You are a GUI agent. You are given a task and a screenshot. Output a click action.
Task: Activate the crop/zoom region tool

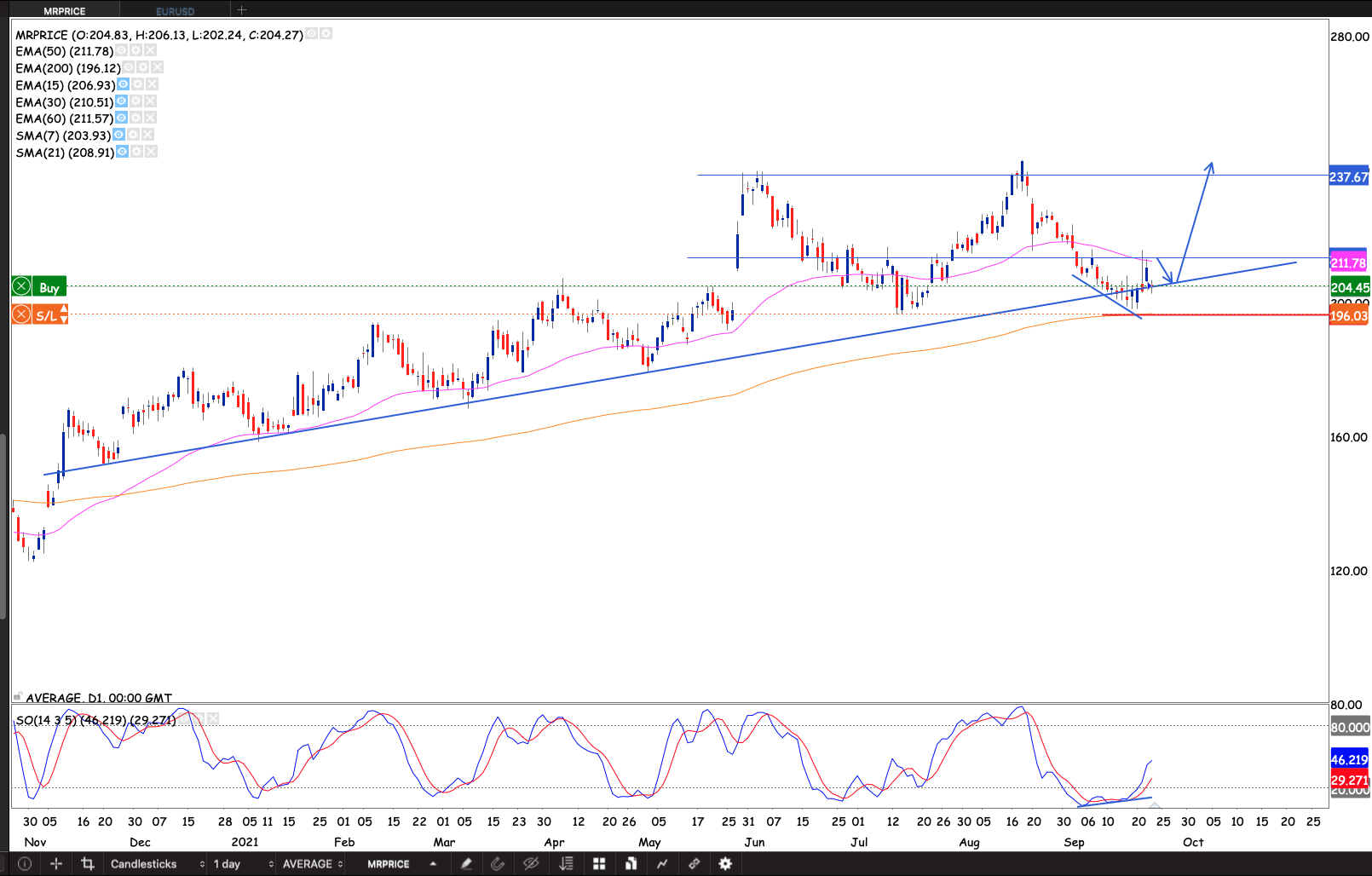coord(87,864)
